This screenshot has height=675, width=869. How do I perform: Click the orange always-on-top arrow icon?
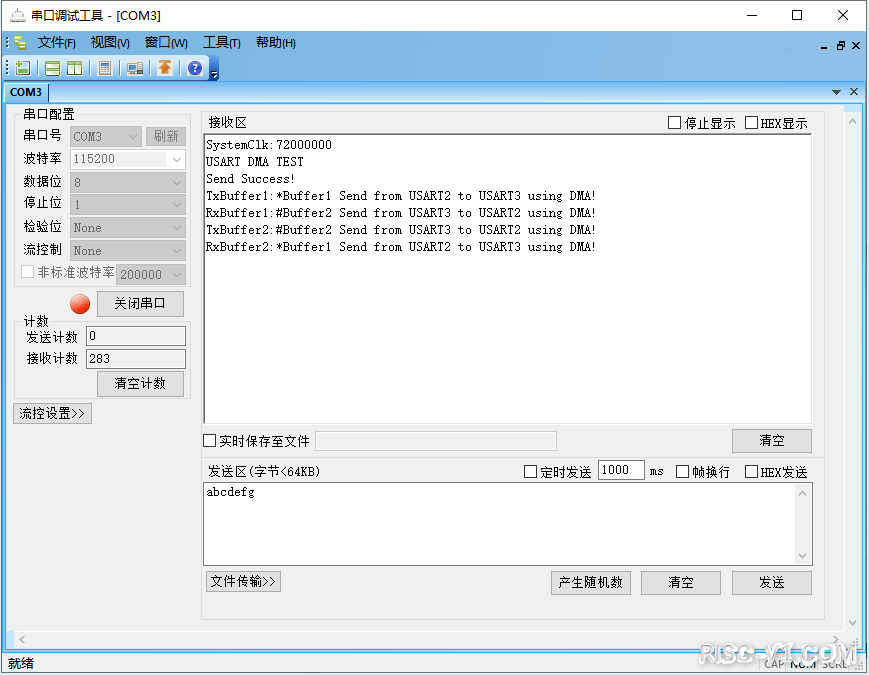coord(165,68)
